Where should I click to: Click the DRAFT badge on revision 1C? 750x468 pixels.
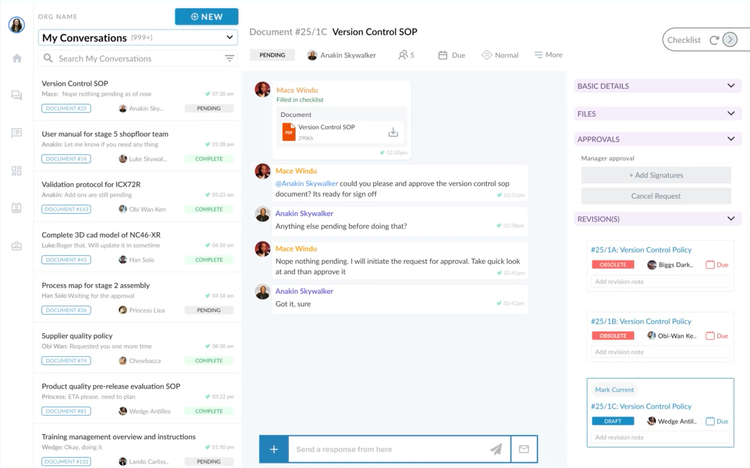(613, 421)
